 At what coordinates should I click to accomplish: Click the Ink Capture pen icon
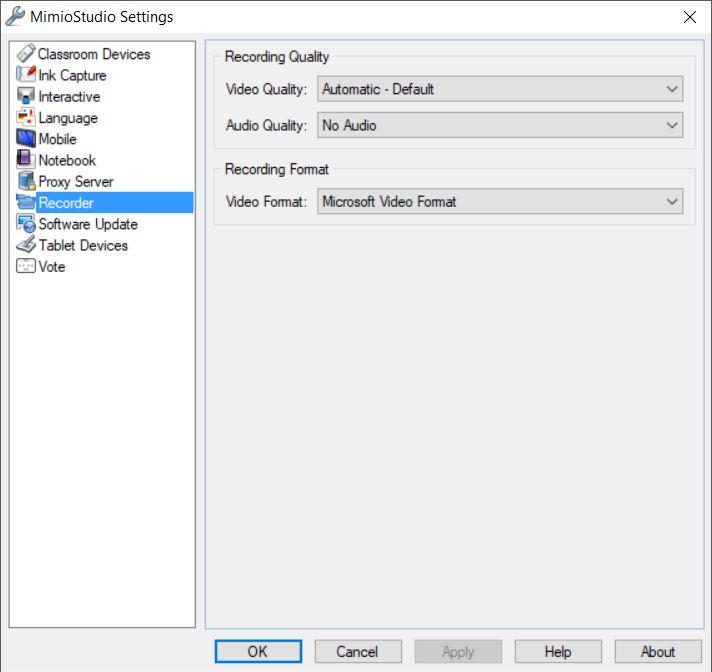[x=25, y=74]
